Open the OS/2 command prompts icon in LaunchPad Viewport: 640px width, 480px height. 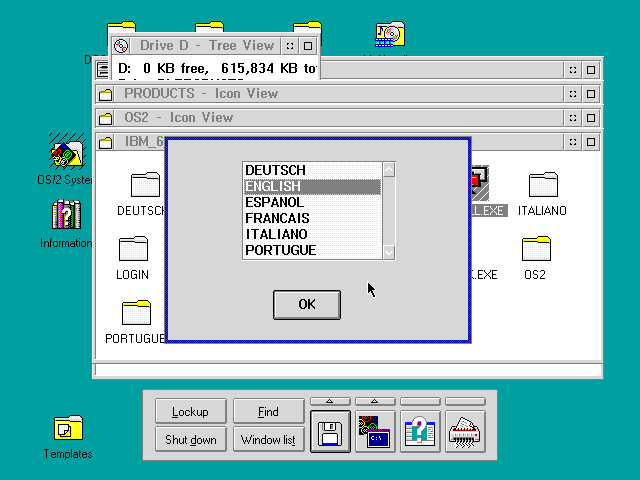click(375, 432)
